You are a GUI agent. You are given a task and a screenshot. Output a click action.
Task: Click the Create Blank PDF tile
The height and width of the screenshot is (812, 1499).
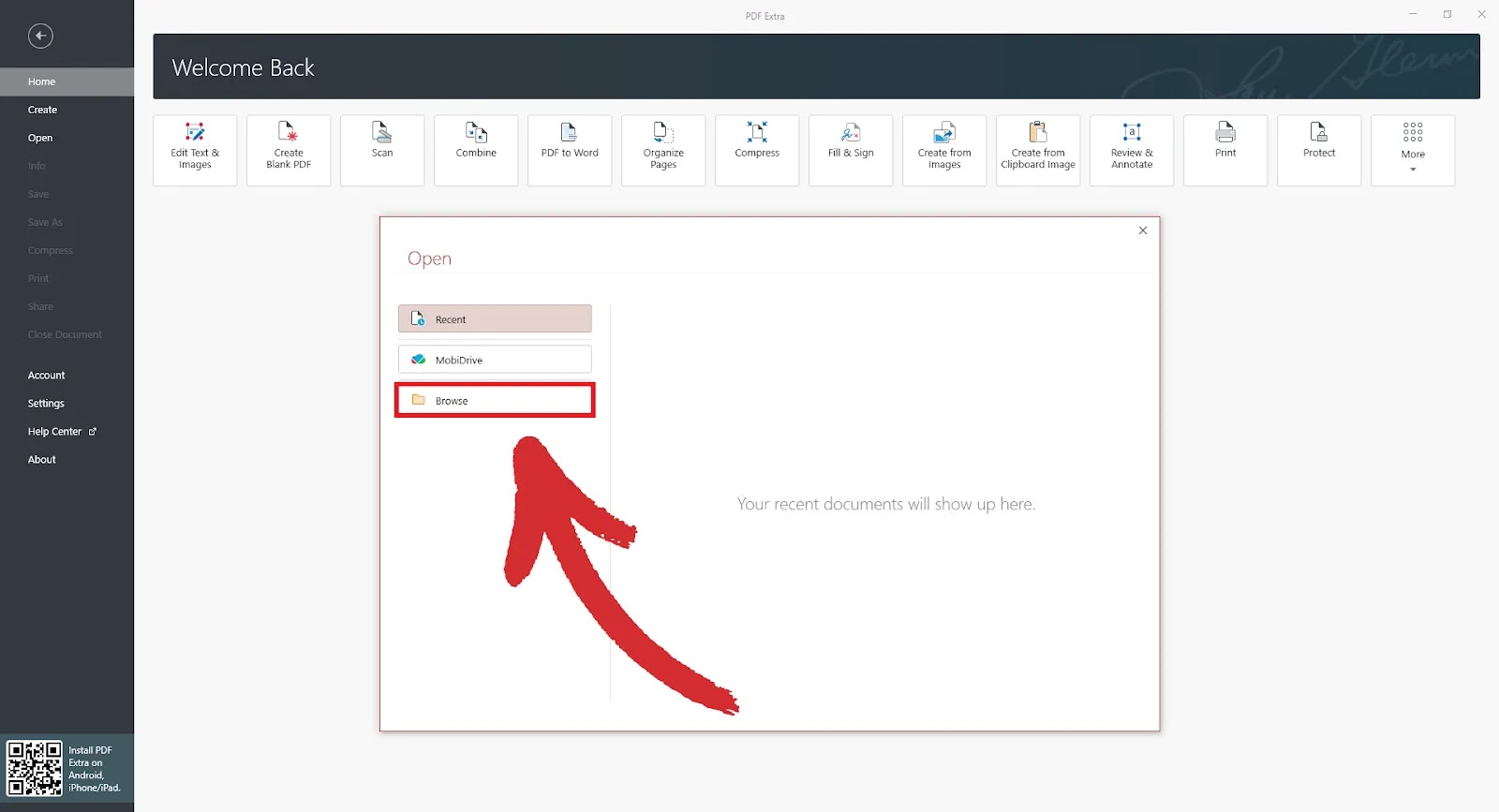pos(289,150)
